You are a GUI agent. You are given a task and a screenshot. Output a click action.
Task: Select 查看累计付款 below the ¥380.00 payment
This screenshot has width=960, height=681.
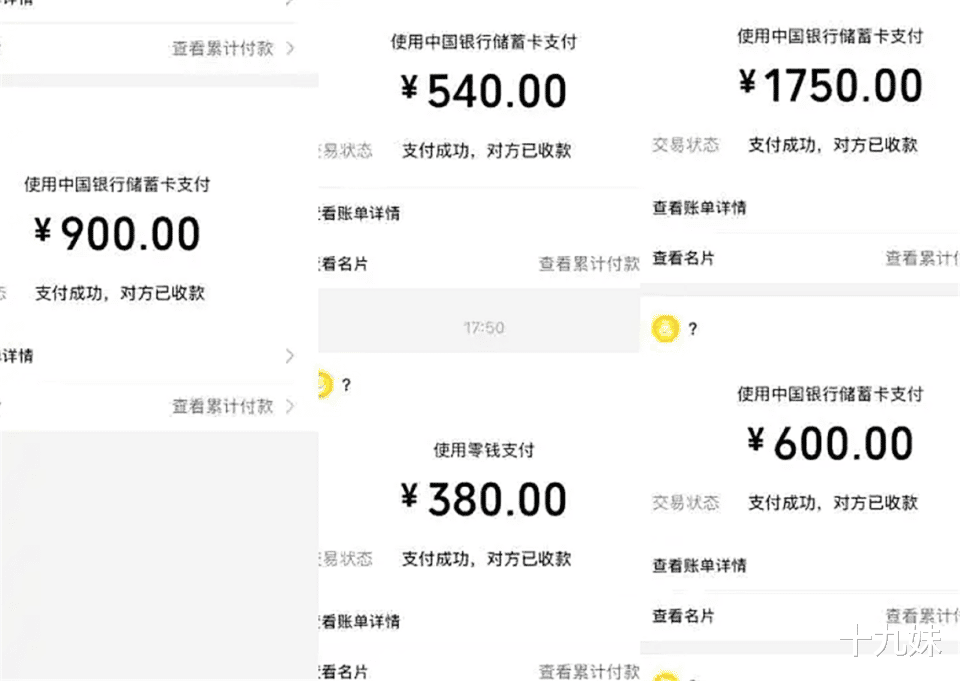point(589,672)
